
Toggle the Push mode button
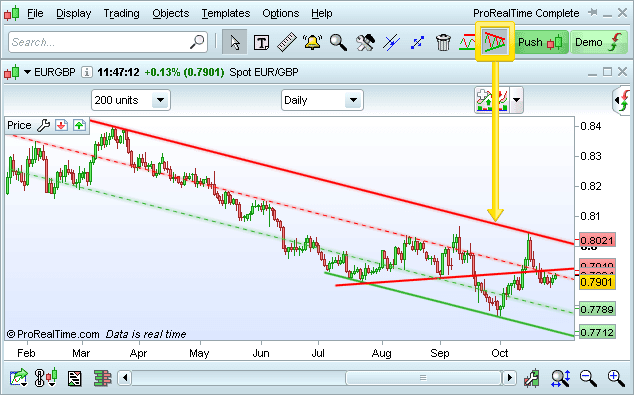pyautogui.click(x=540, y=42)
